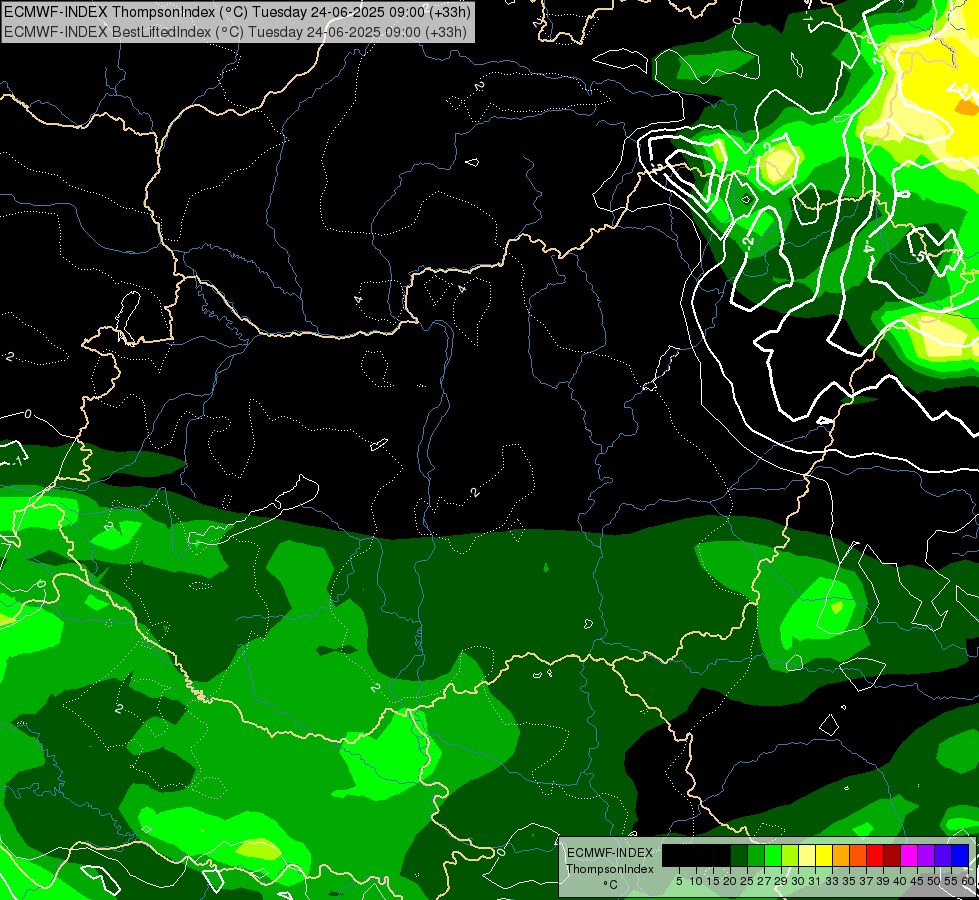Click the legend tick value 60
This screenshot has width=979, height=900.
tap(968, 881)
